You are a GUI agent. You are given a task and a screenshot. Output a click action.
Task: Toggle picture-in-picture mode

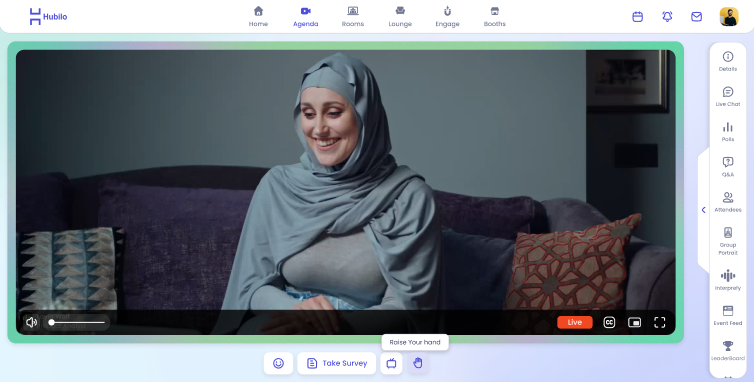634,322
